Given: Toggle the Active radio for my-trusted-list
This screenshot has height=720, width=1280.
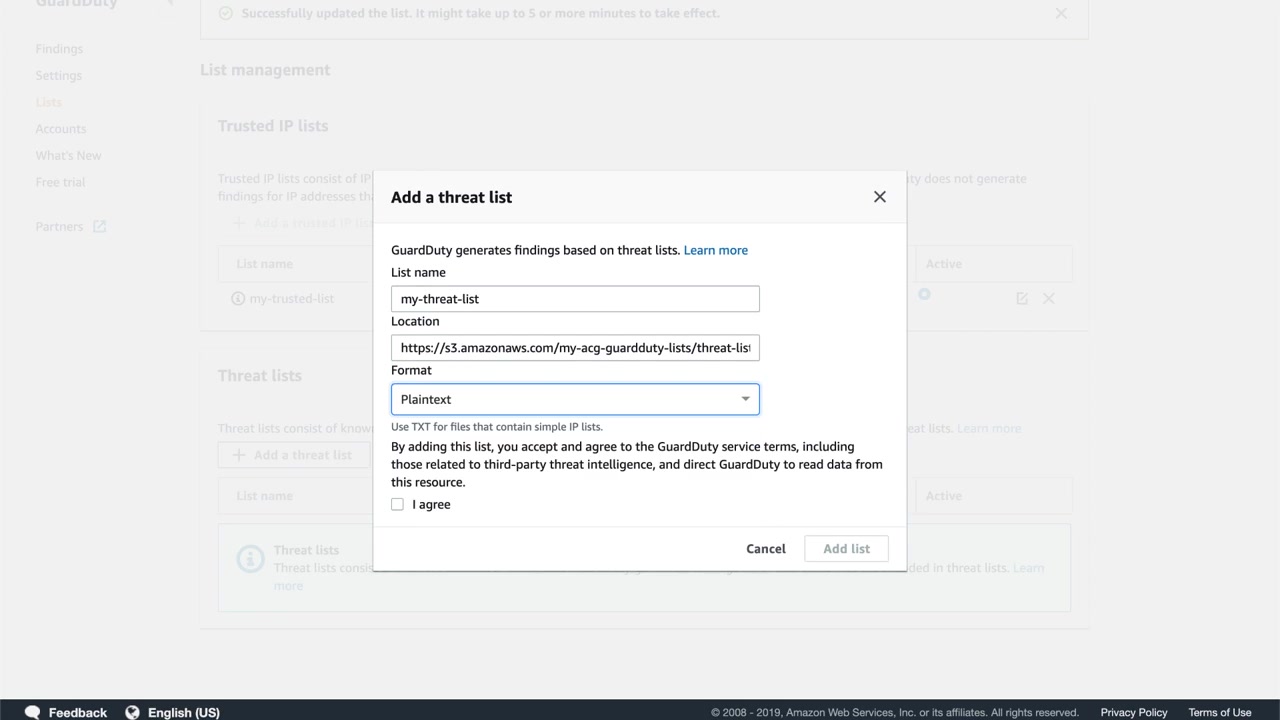Looking at the screenshot, I should coord(924,294).
